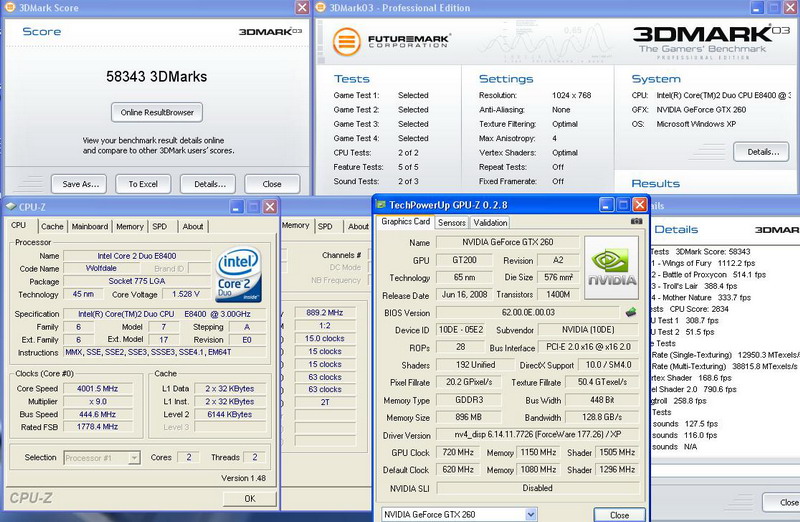Click the Battle of Proxycon 514.1 fps result
This screenshot has height=522, width=800.
[x=709, y=275]
